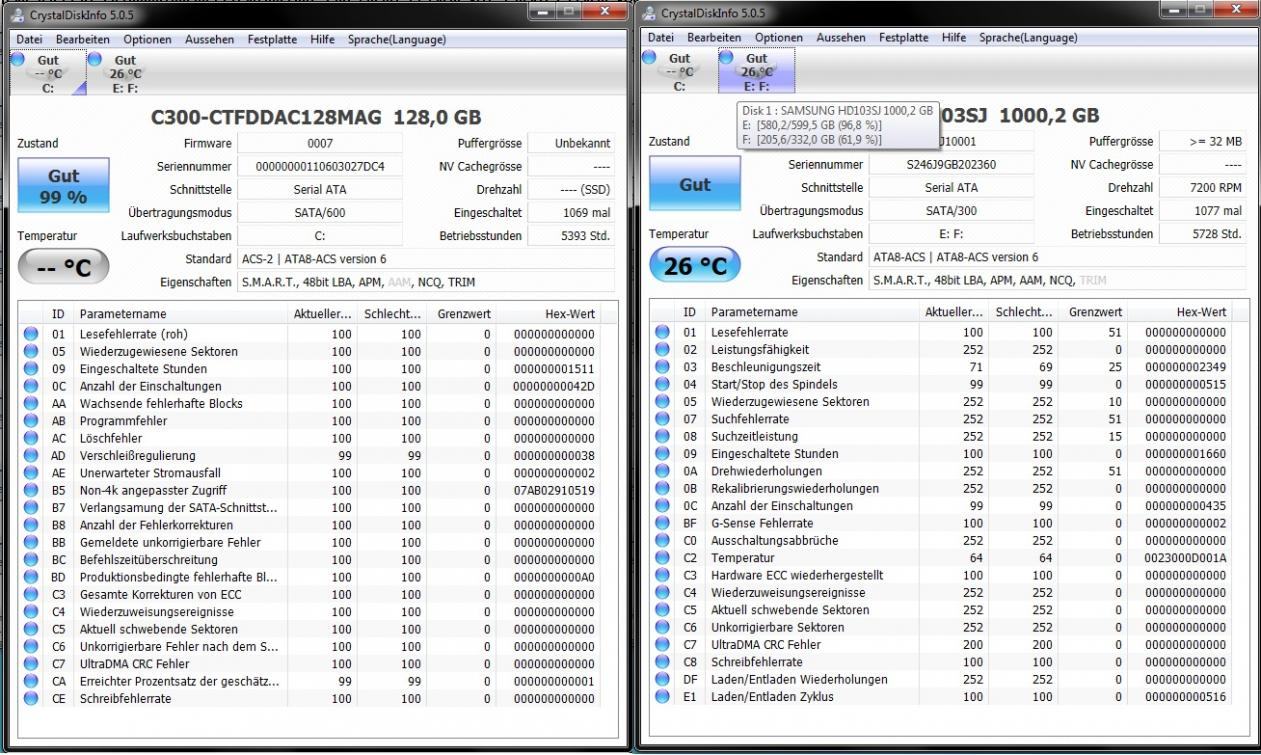Image resolution: width=1261 pixels, height=755 pixels.
Task: Click firmware field showing 0007
Action: coord(320,144)
